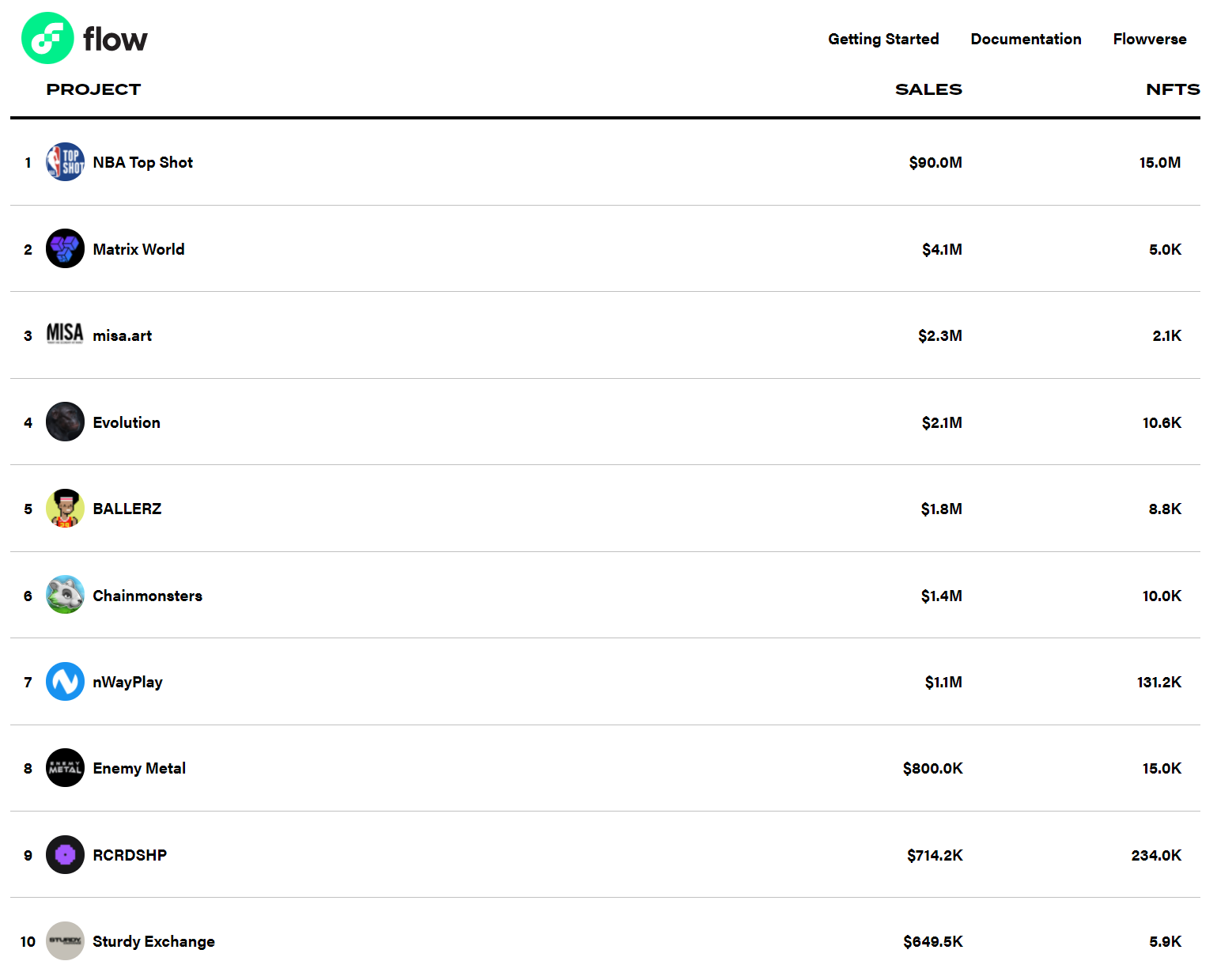Viewport: 1217px width, 980px height.
Task: Click the PROJECT column header
Action: coord(93,89)
